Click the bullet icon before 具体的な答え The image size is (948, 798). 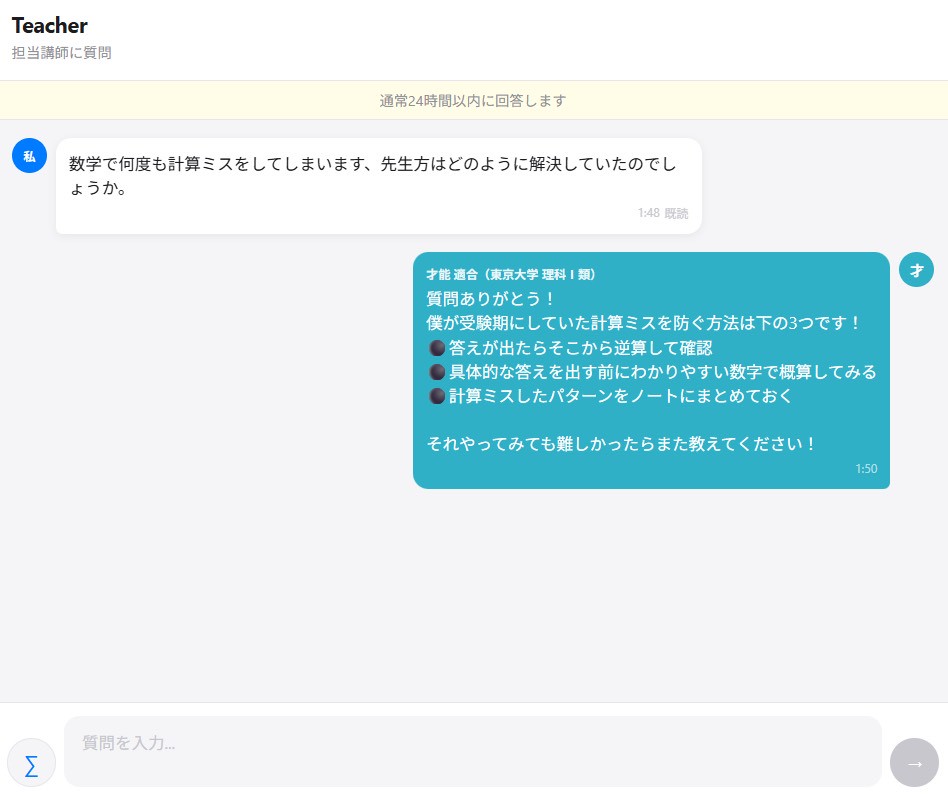point(436,372)
